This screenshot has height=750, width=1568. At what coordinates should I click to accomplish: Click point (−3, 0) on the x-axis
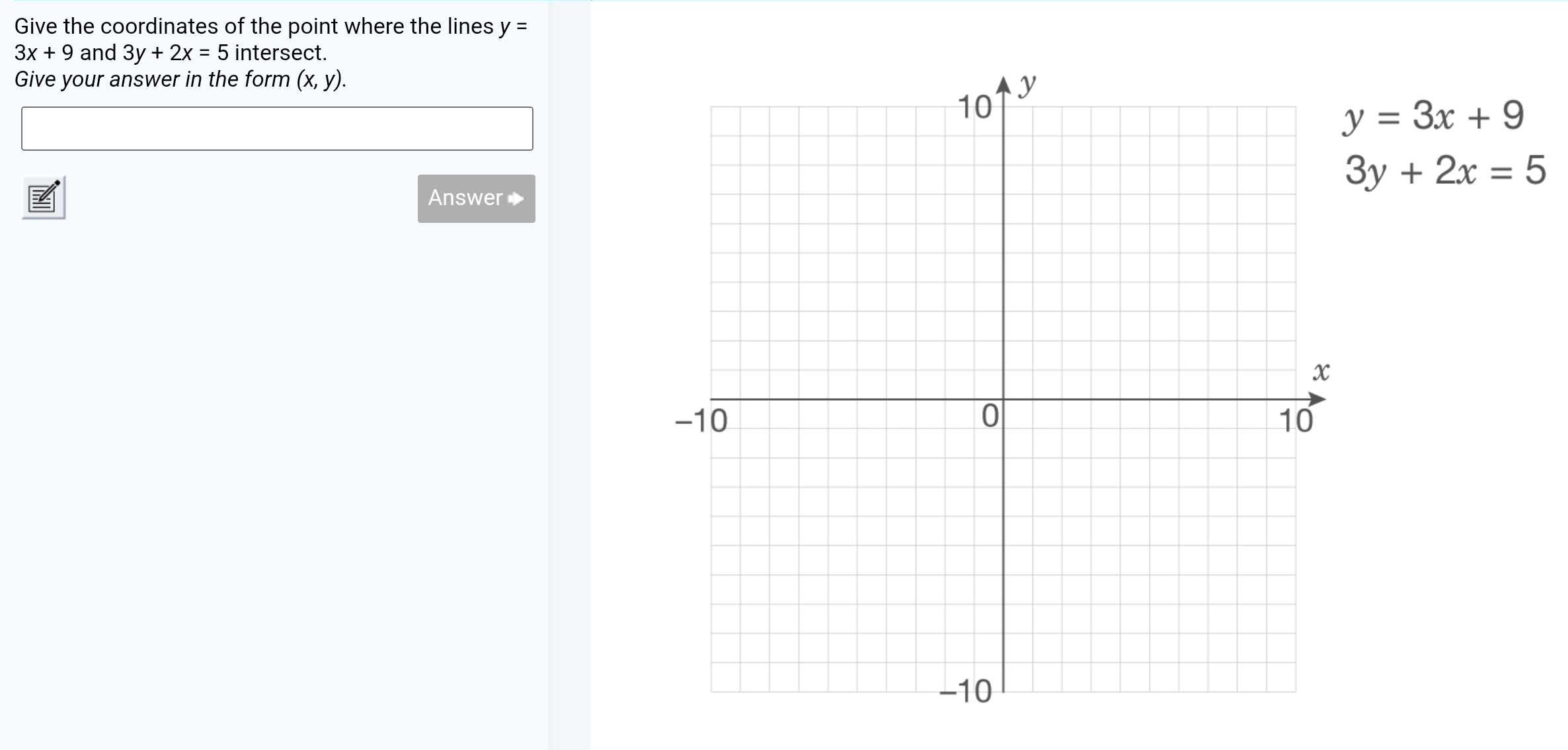(916, 399)
